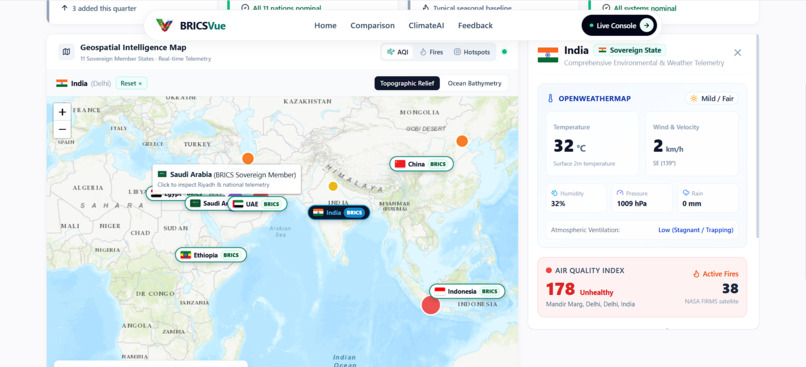Close the India details panel
This screenshot has height=367, width=806.
pyautogui.click(x=738, y=52)
